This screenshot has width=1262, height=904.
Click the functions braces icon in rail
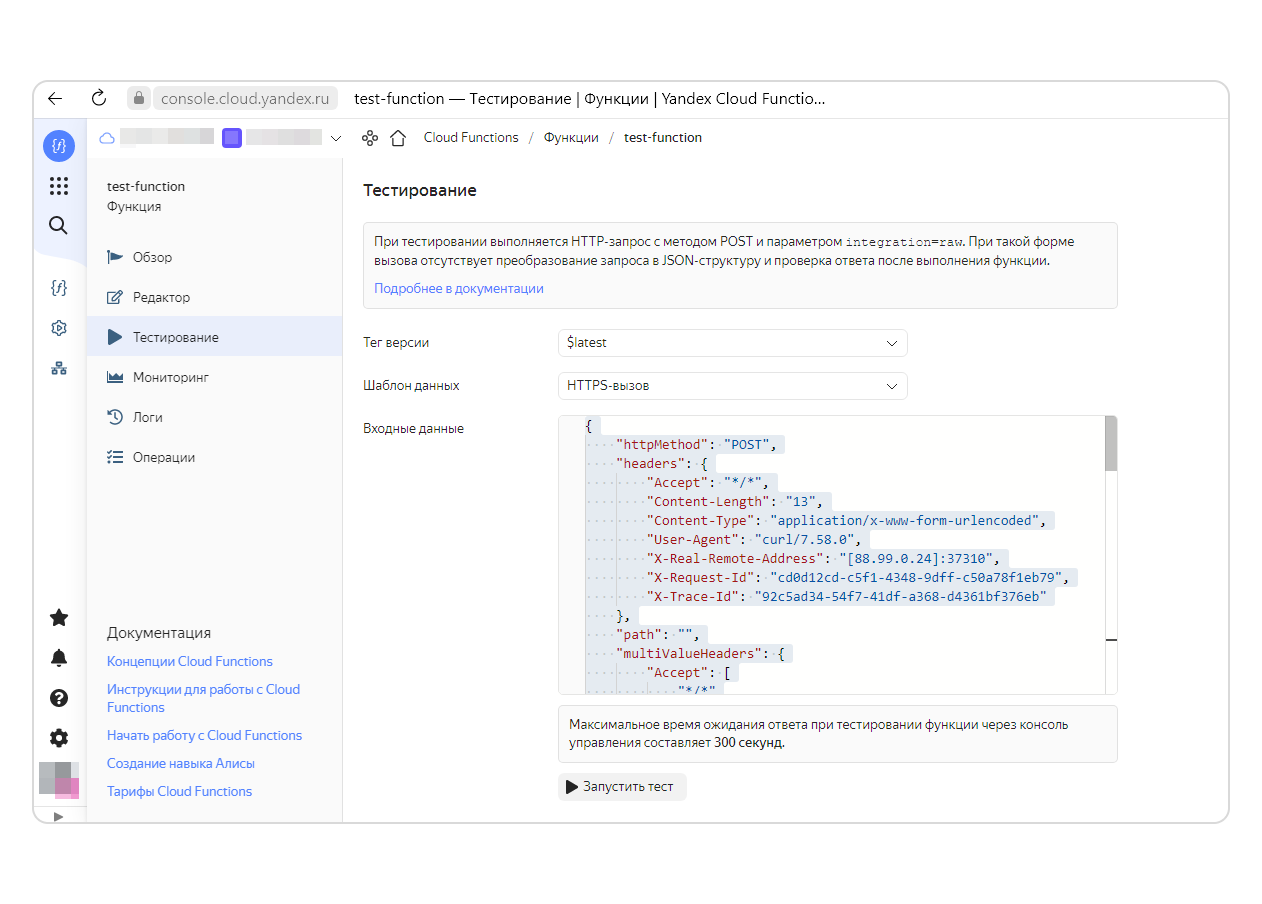point(59,288)
